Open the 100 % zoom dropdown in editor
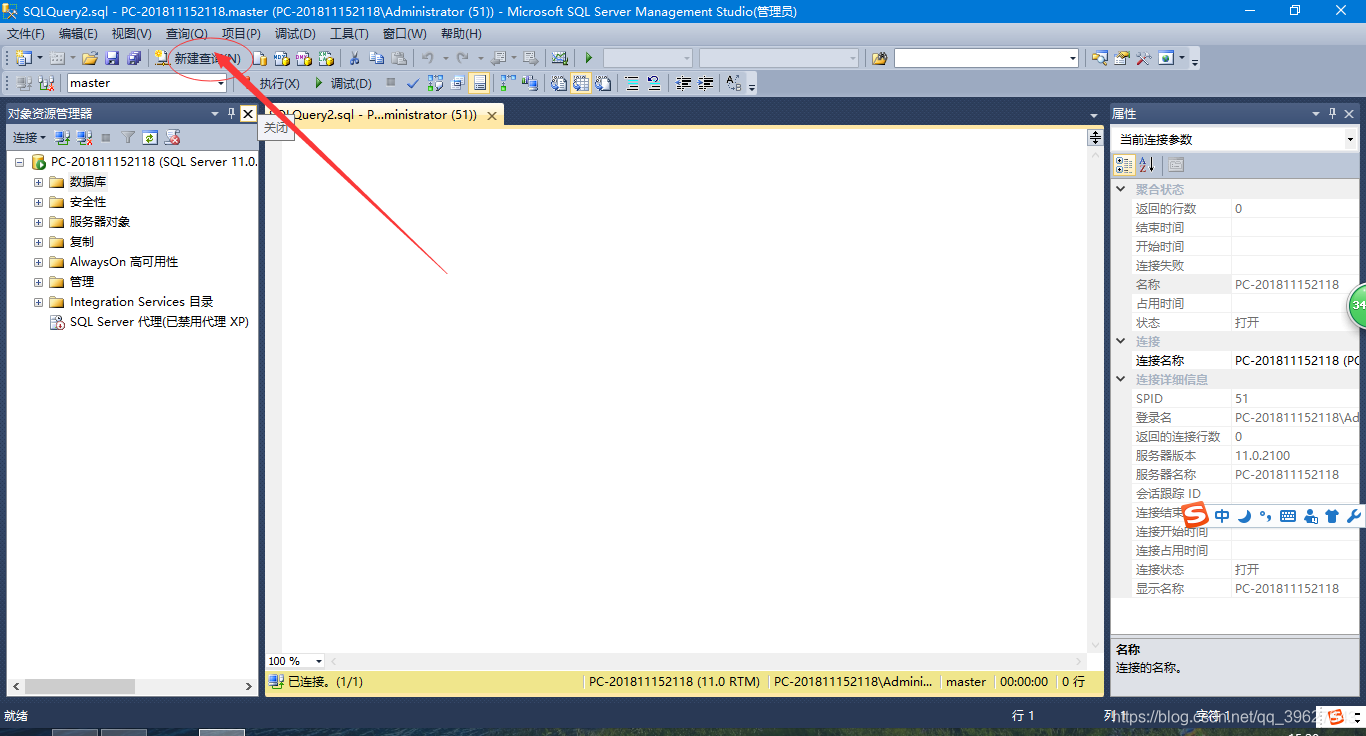The height and width of the screenshot is (736, 1366). point(319,661)
